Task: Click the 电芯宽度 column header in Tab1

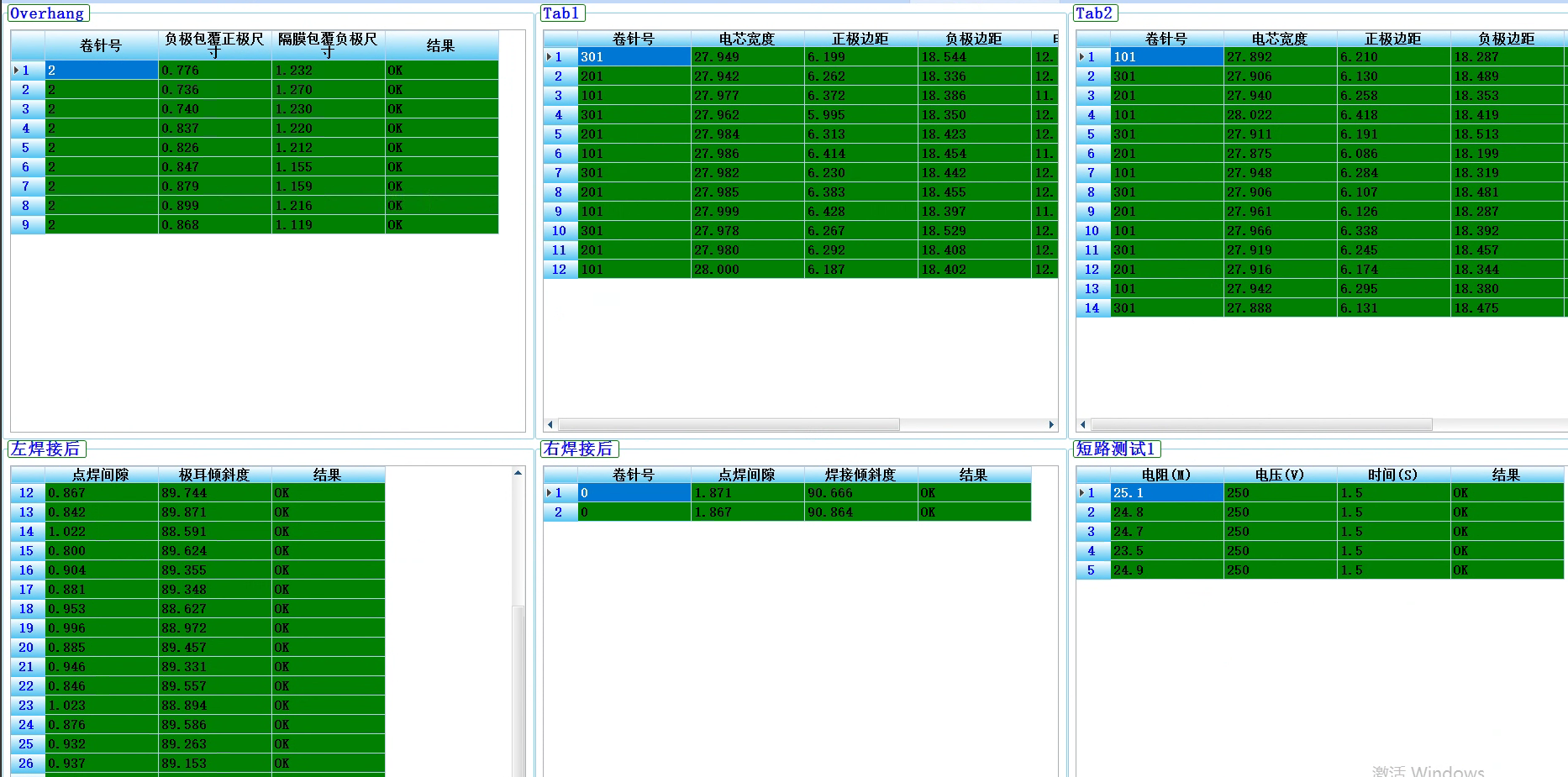Action: [748, 39]
